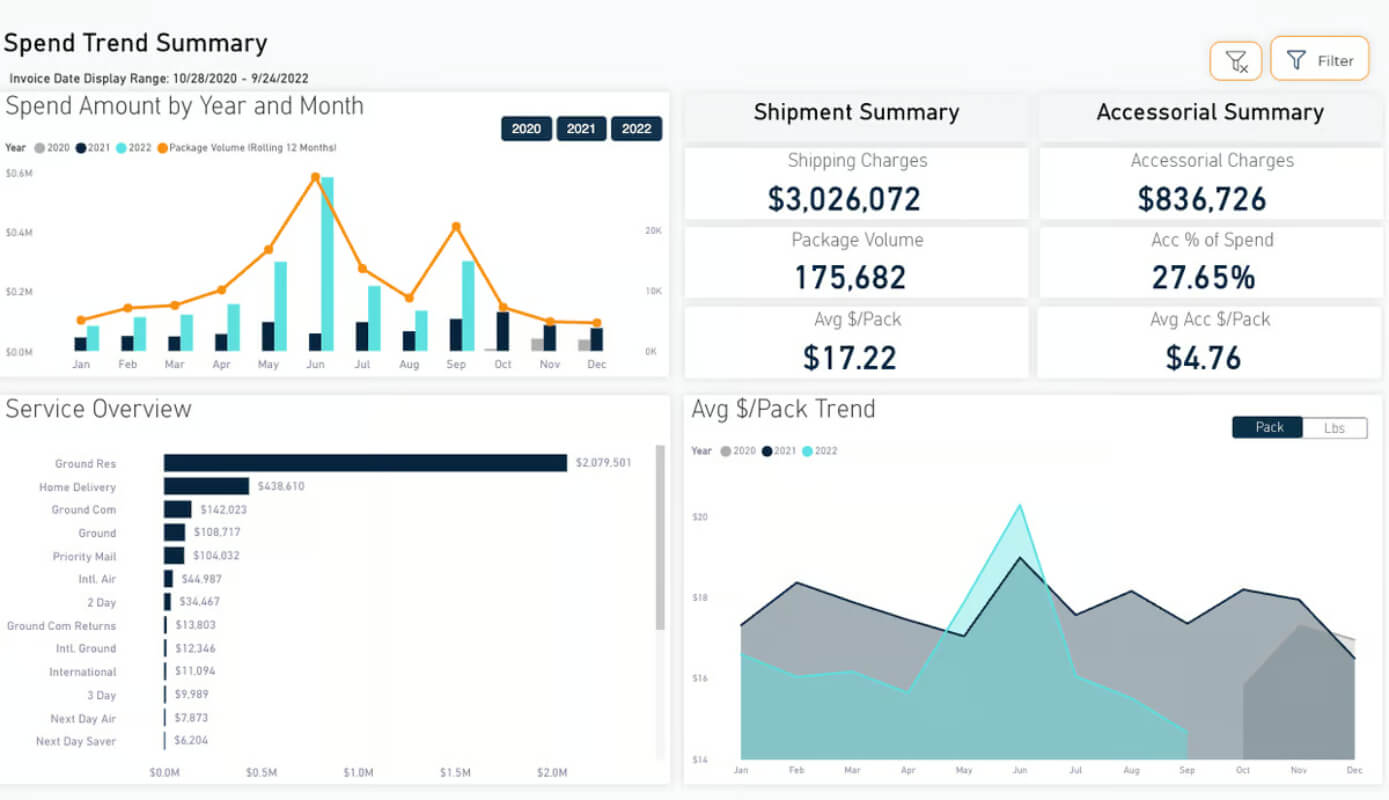The width and height of the screenshot is (1389, 800).
Task: Click the 2 Day service label
Action: tap(101, 602)
